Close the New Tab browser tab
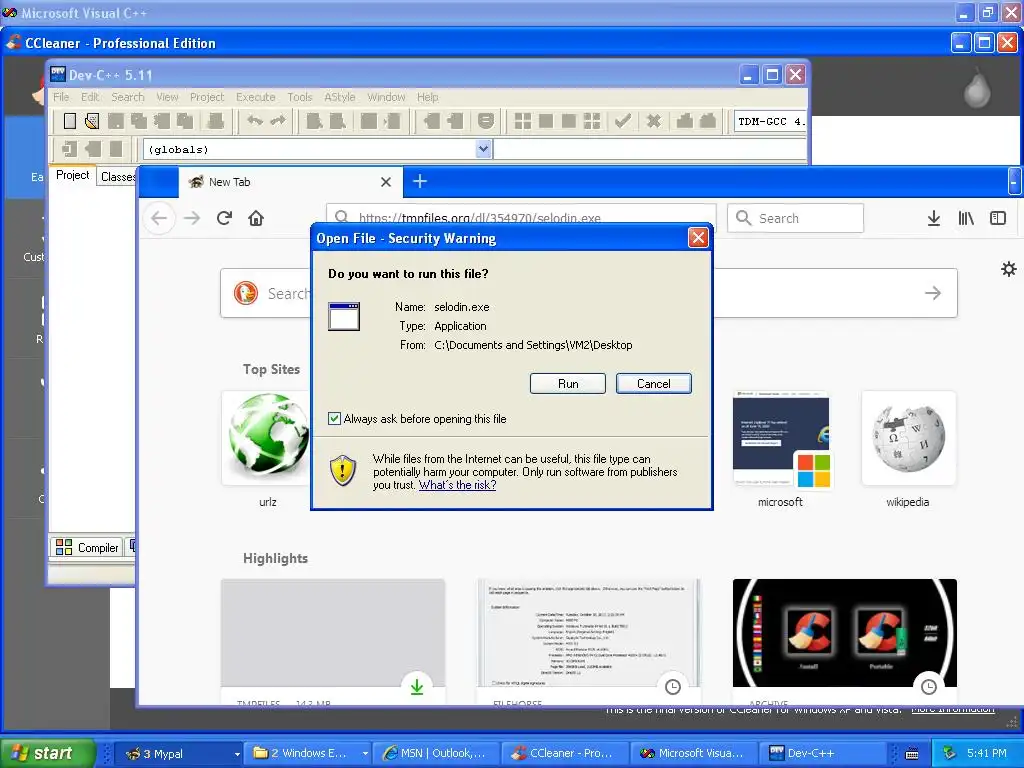This screenshot has width=1024, height=768. click(386, 182)
